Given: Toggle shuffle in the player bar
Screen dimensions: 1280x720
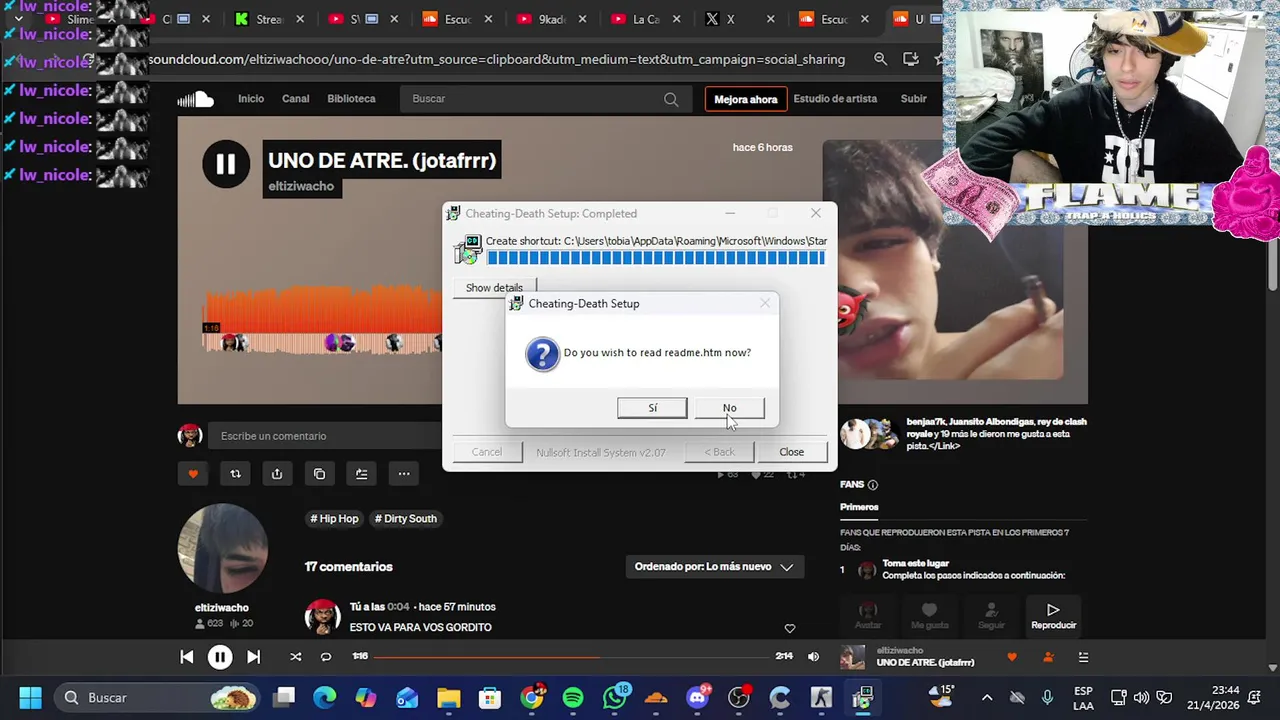Looking at the screenshot, I should (x=295, y=657).
